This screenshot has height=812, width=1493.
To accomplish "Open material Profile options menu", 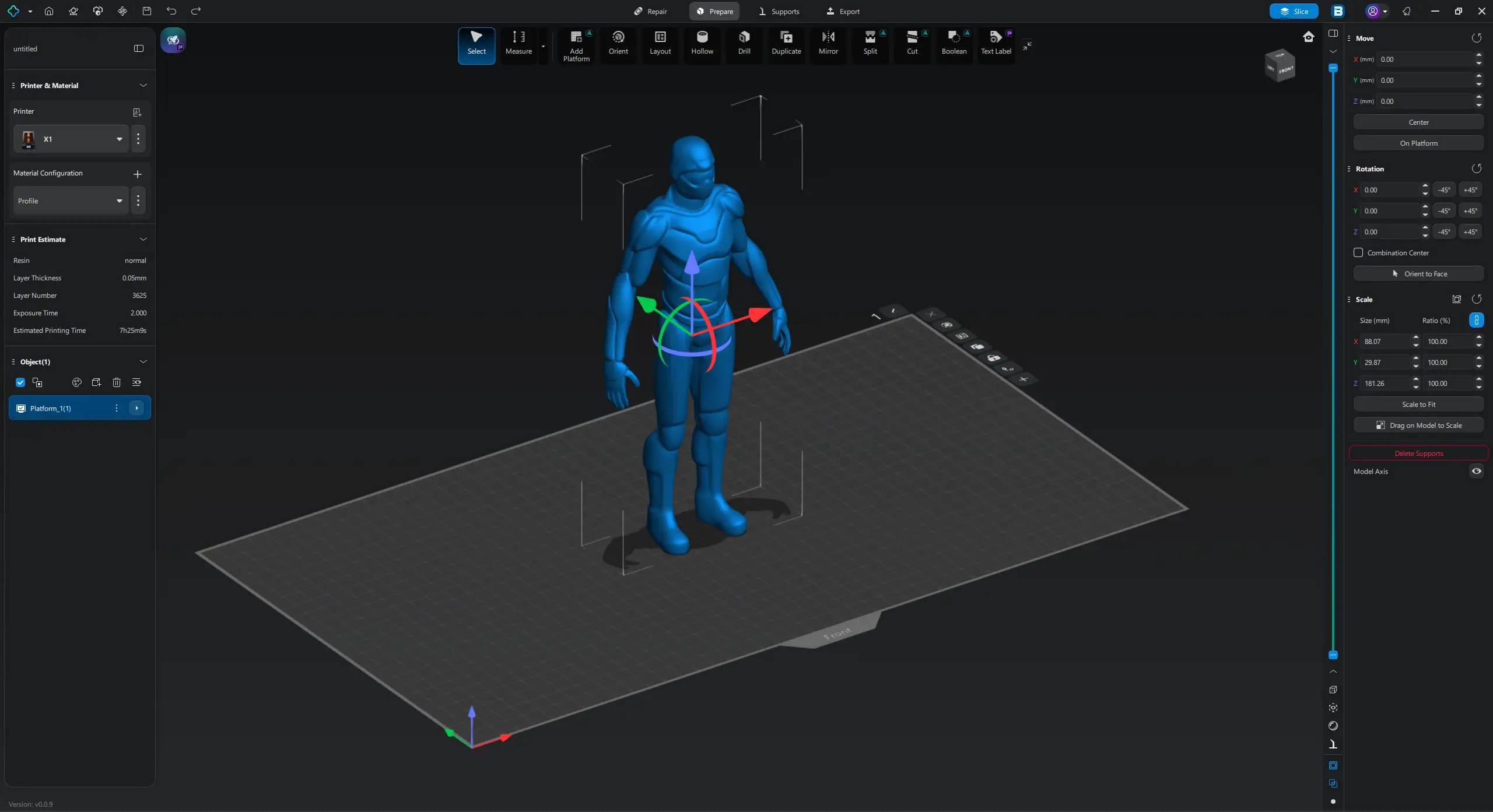I will coord(138,201).
